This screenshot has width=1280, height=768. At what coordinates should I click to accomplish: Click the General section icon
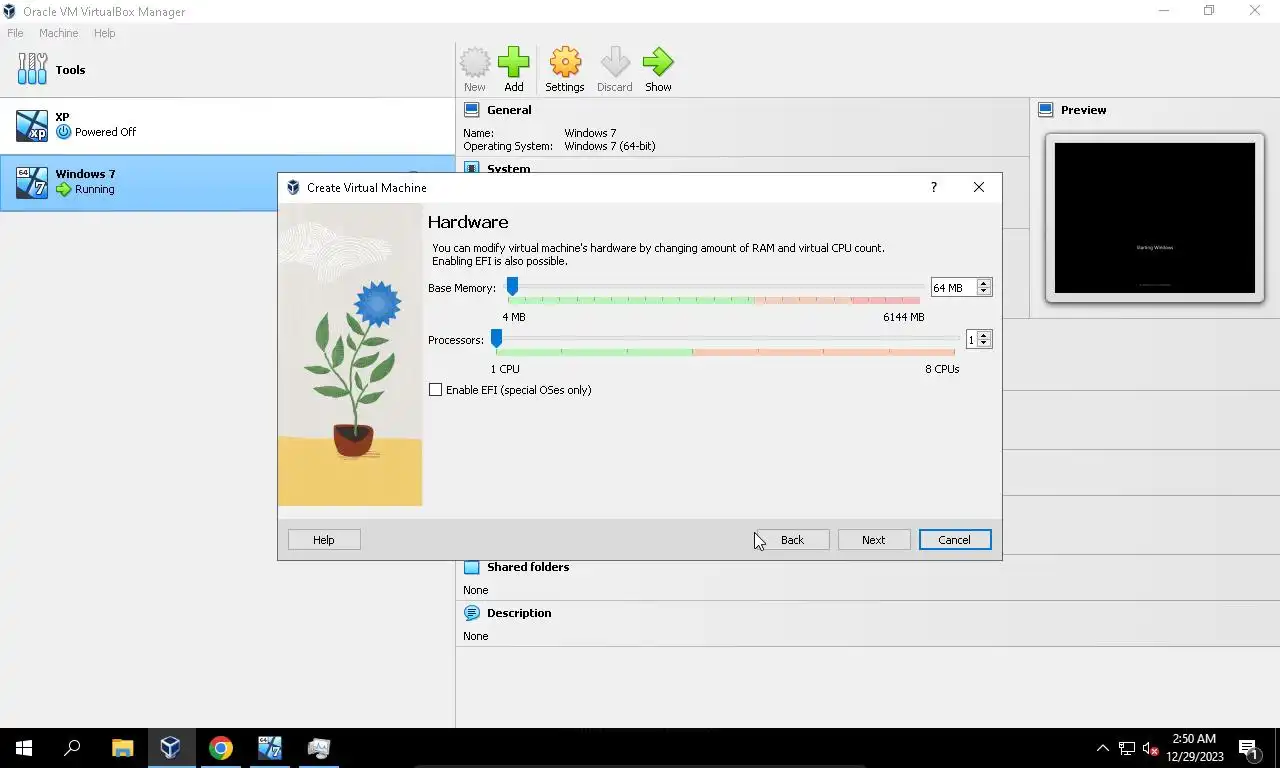pos(472,110)
